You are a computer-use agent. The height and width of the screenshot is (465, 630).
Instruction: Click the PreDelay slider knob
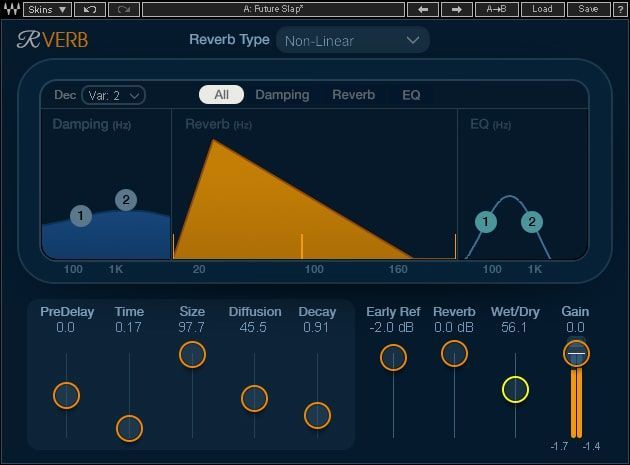click(x=66, y=395)
